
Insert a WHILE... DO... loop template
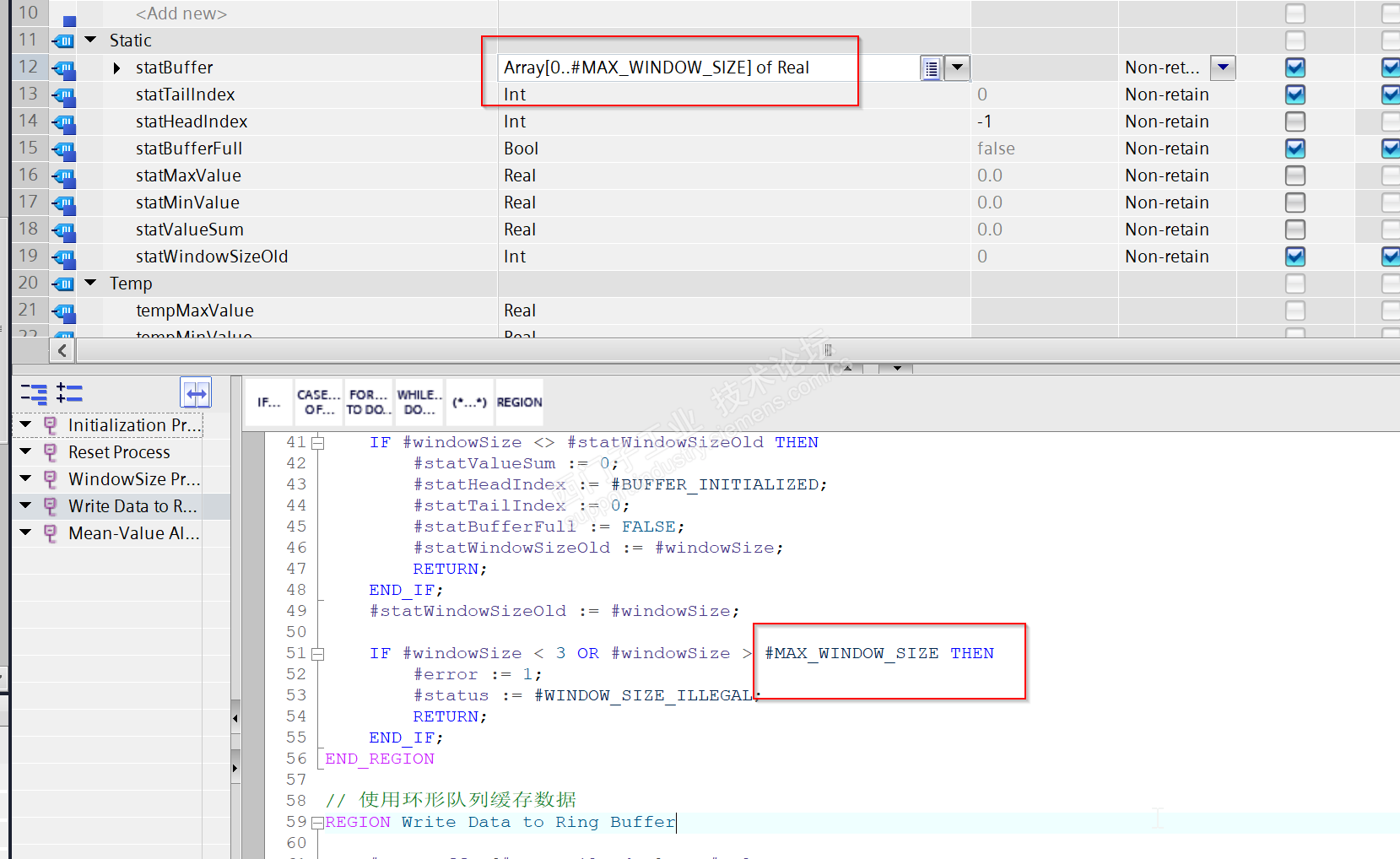(419, 402)
